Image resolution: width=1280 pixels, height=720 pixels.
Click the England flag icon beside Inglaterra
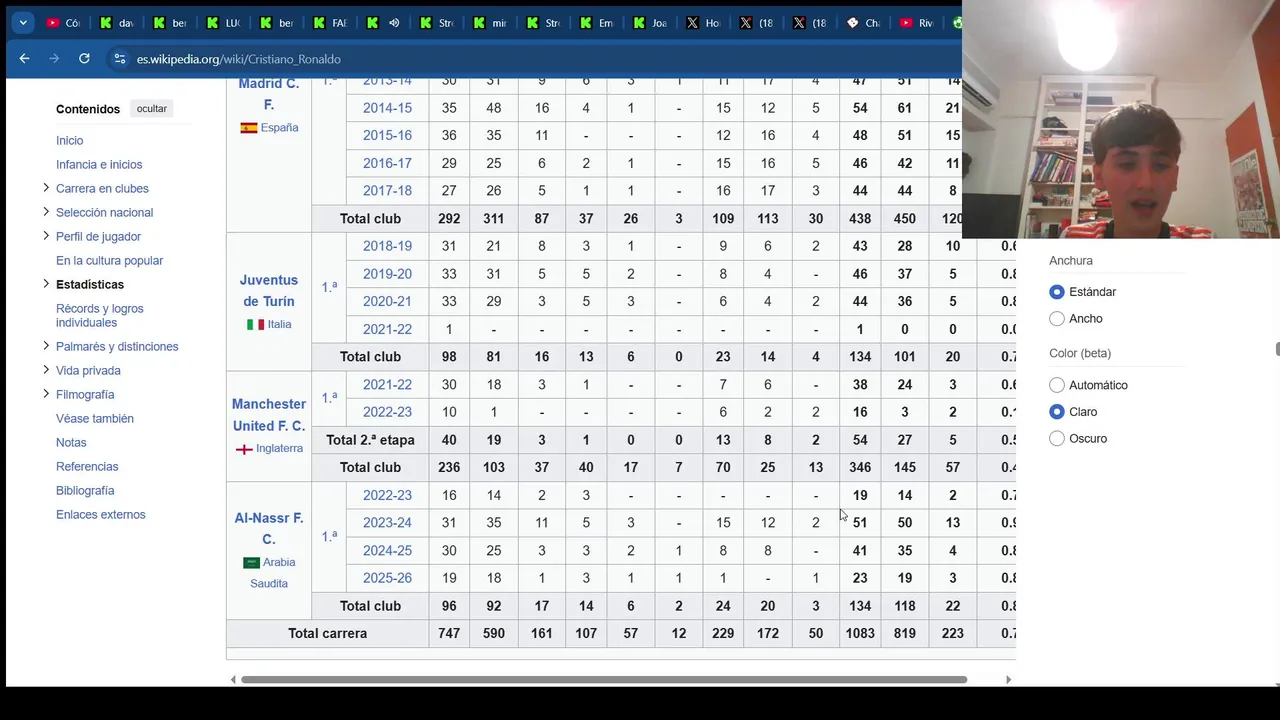click(x=244, y=449)
